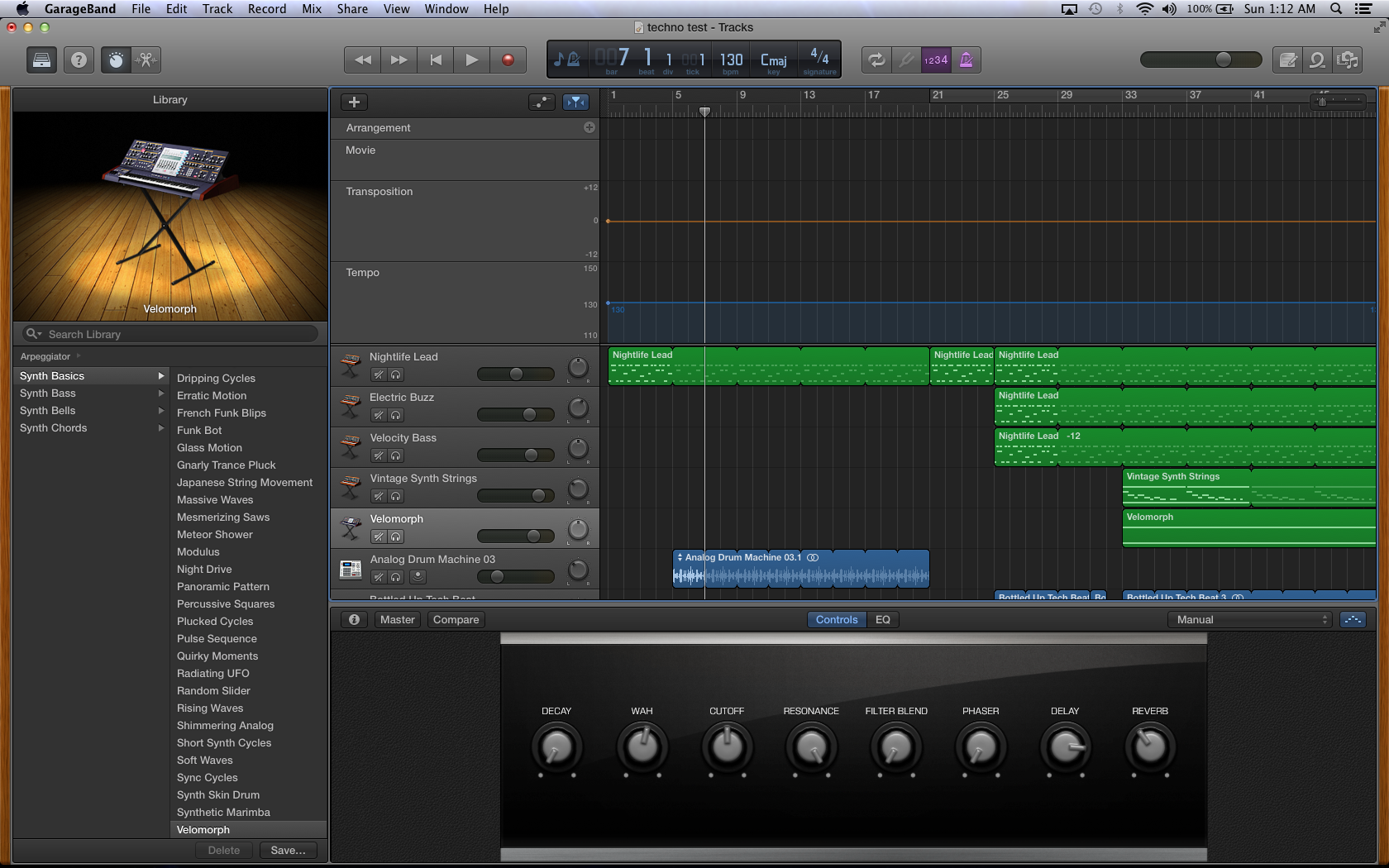Screen dimensions: 1389x868
Task: Open the Manual arpeggiator preset dropdown
Action: click(1249, 619)
